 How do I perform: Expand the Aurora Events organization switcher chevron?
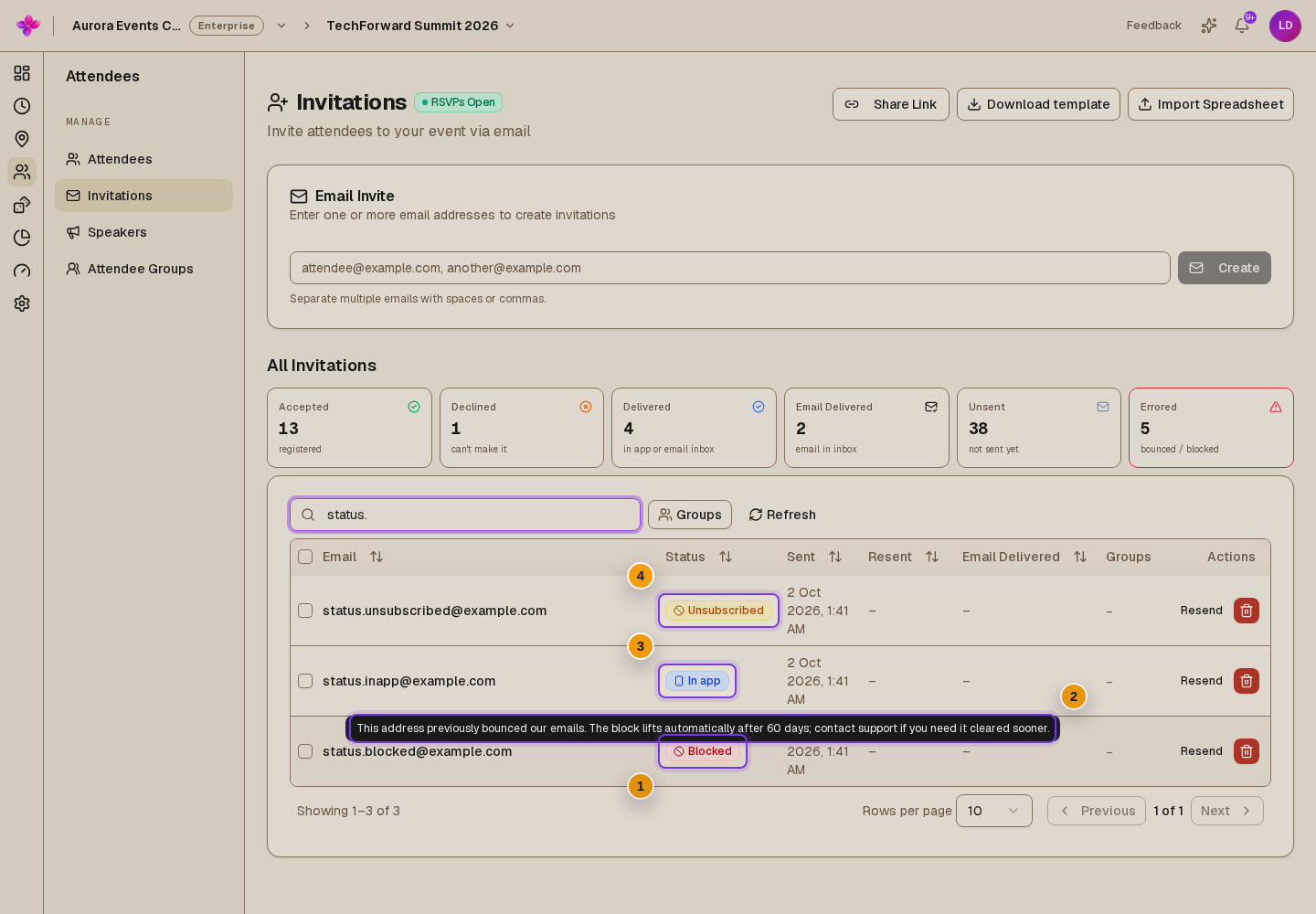click(x=281, y=26)
